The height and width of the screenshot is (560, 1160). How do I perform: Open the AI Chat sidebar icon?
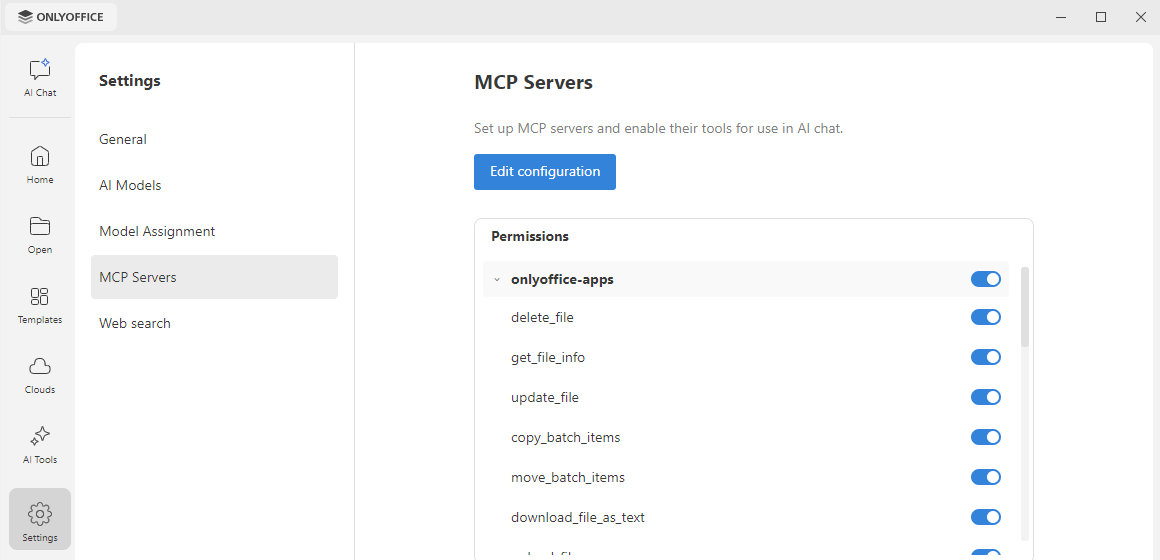[40, 78]
